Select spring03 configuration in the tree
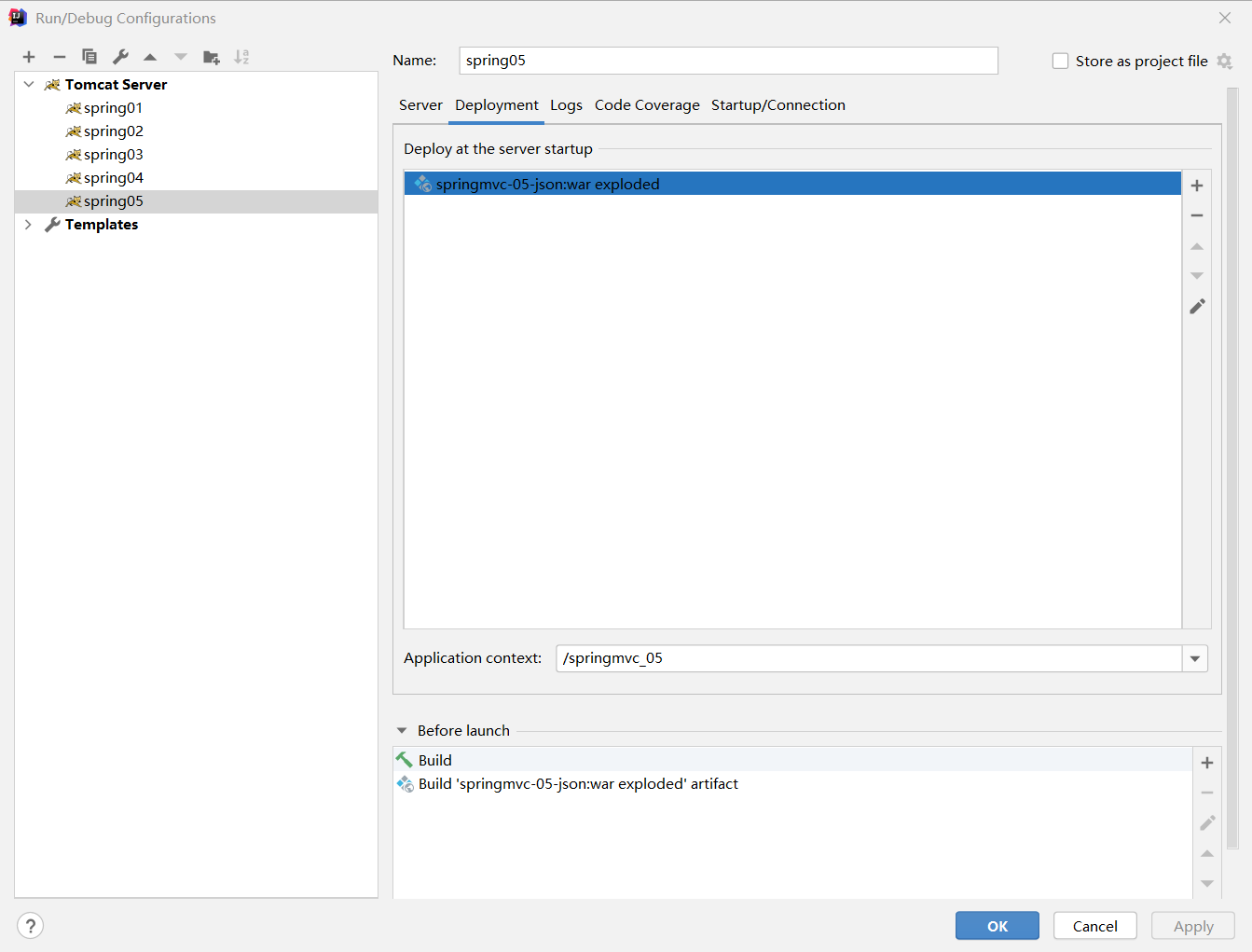Screen dimensions: 1252x952 pyautogui.click(x=113, y=155)
